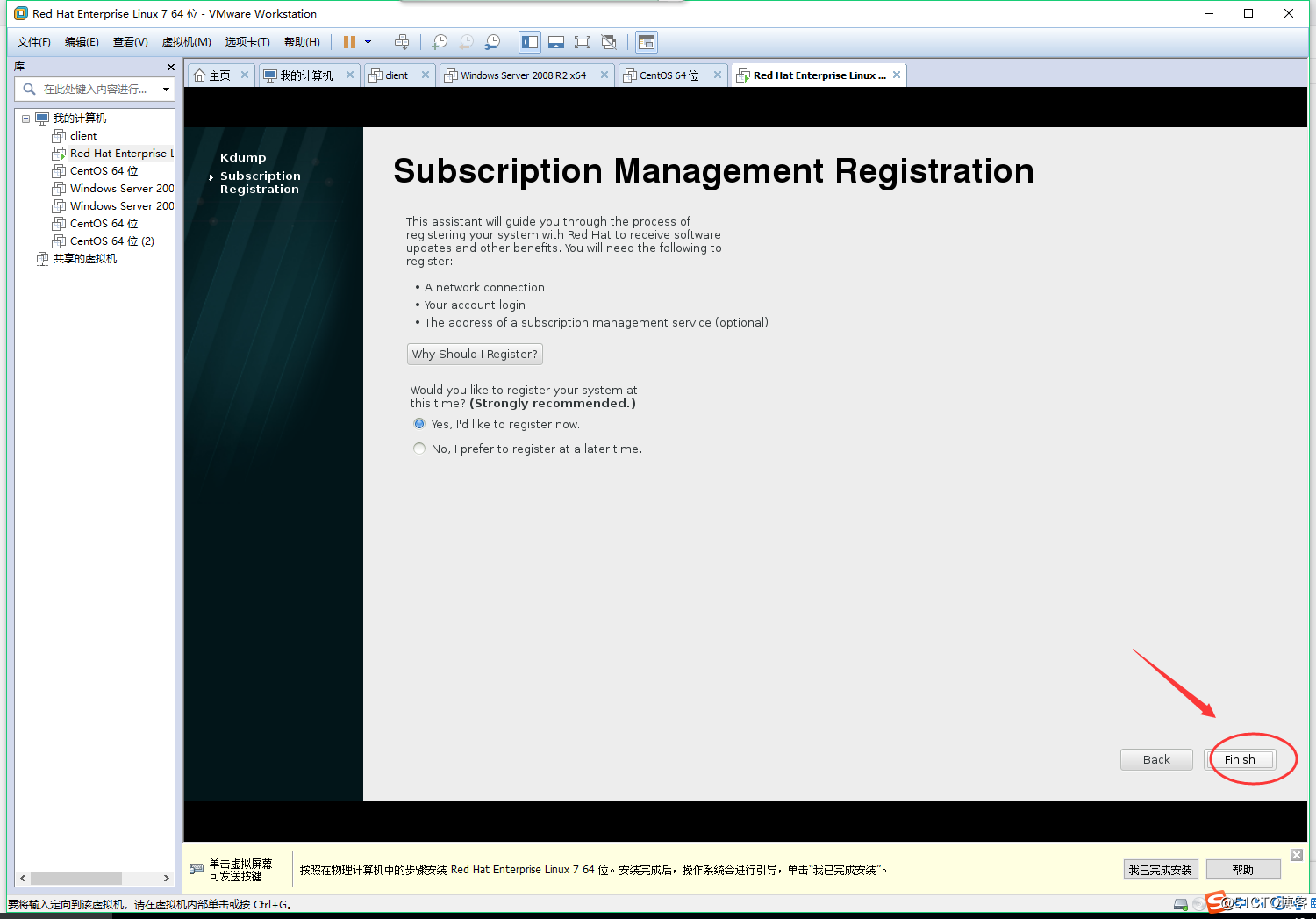Close the CentOS 64 位 tab
Viewport: 1316px width, 919px height.
pos(718,75)
